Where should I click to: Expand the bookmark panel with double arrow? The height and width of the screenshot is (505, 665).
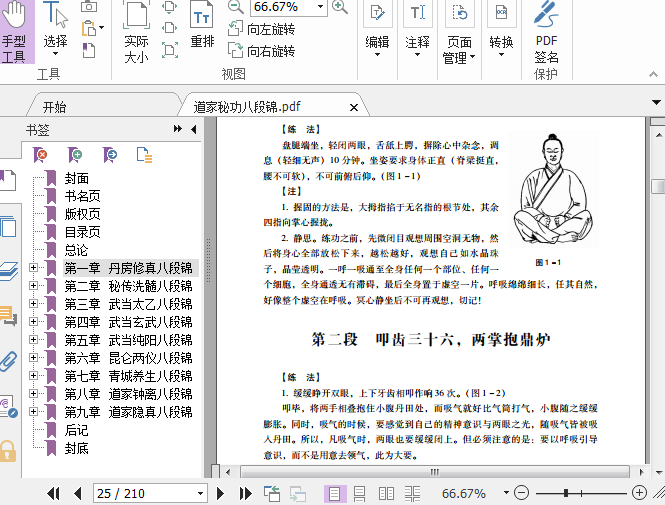[x=178, y=129]
